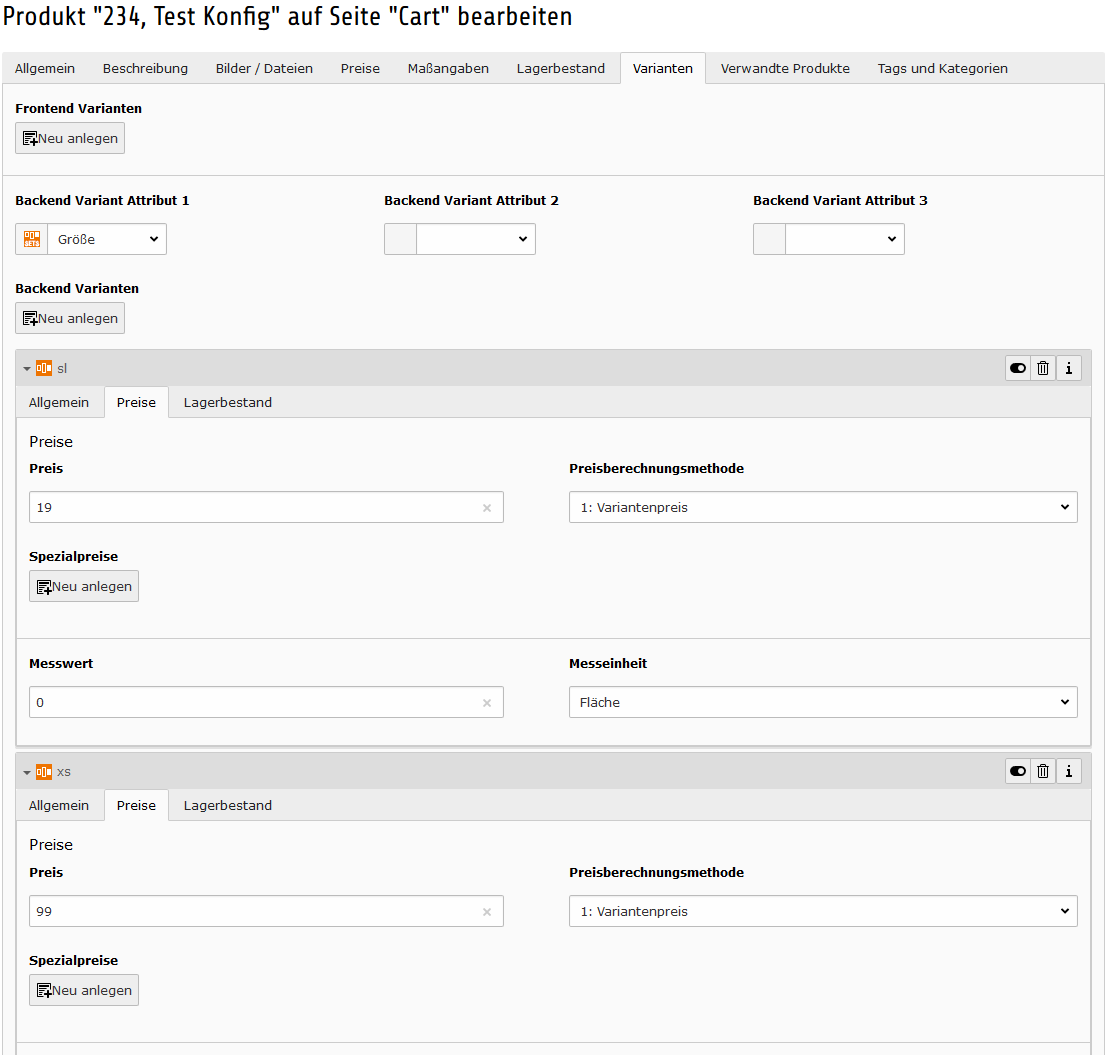Screen dimensions: 1108x1055
Task: Create new Spezialpreis for xs variant
Action: [x=84, y=990]
